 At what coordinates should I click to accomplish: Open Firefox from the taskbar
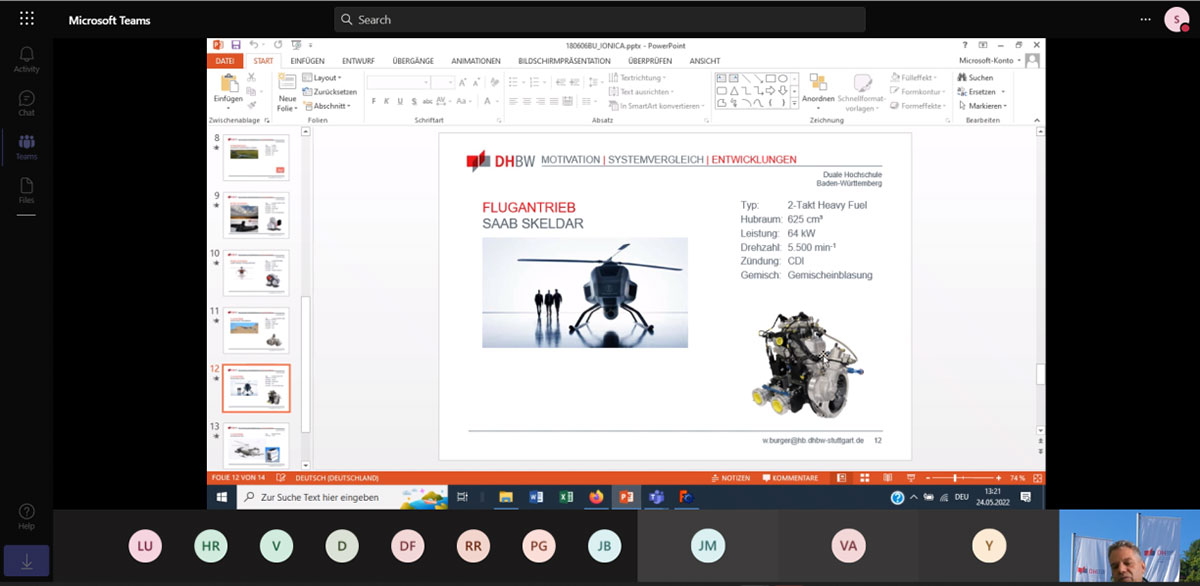click(596, 497)
